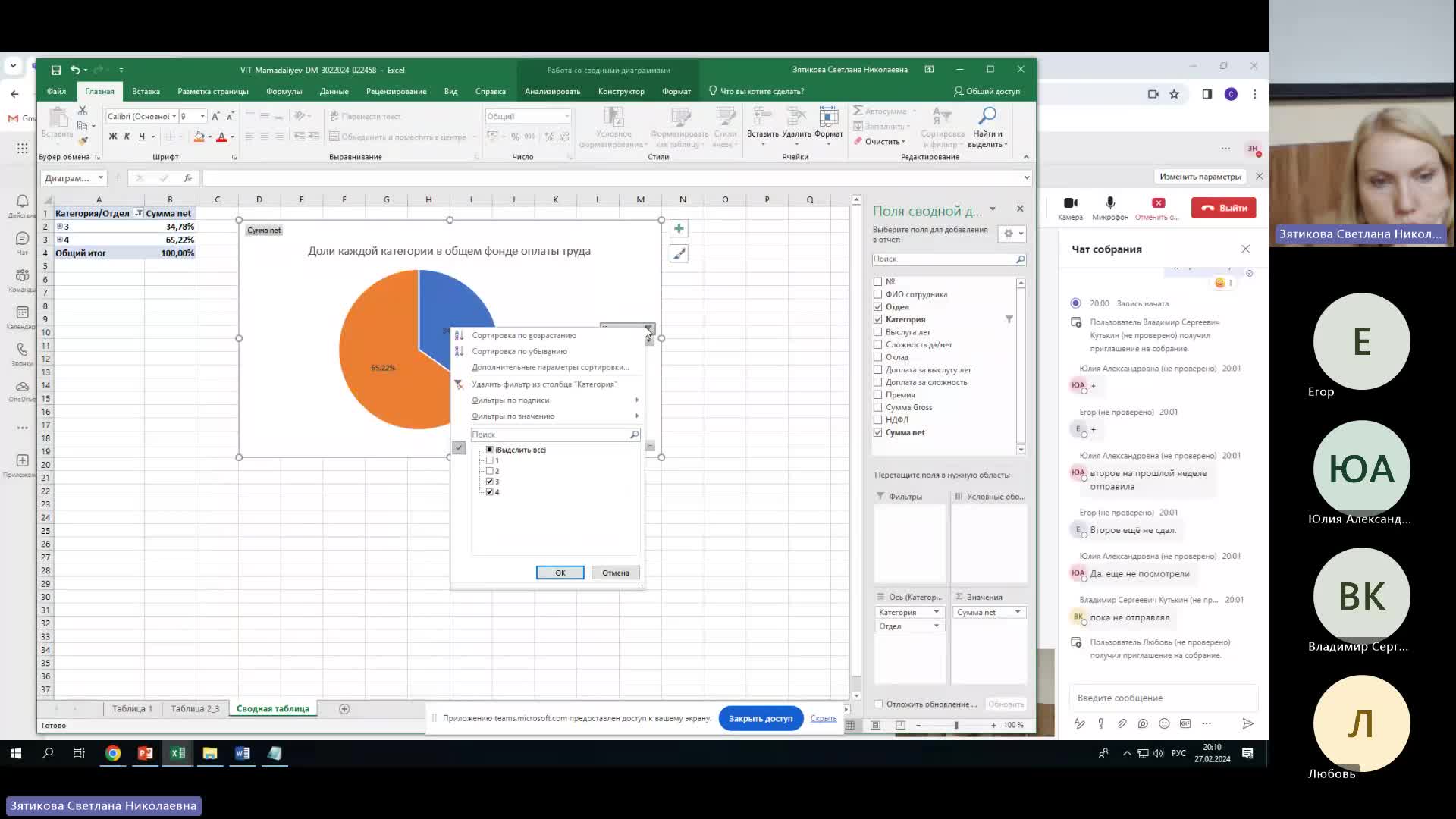Click the italic formatting button

tap(127, 137)
